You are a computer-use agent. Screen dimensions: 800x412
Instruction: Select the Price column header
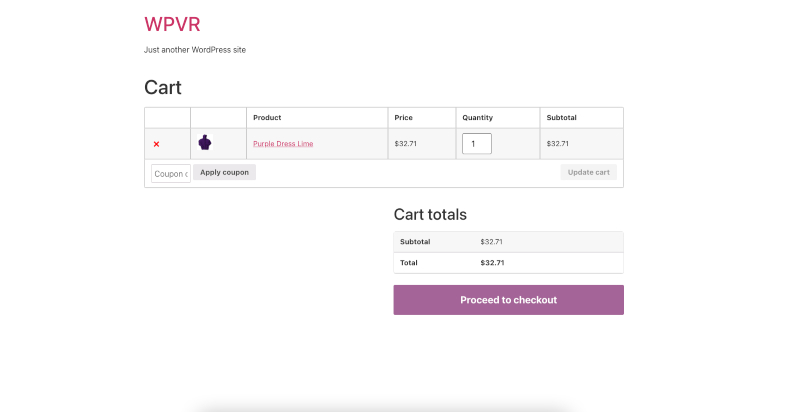coord(403,118)
